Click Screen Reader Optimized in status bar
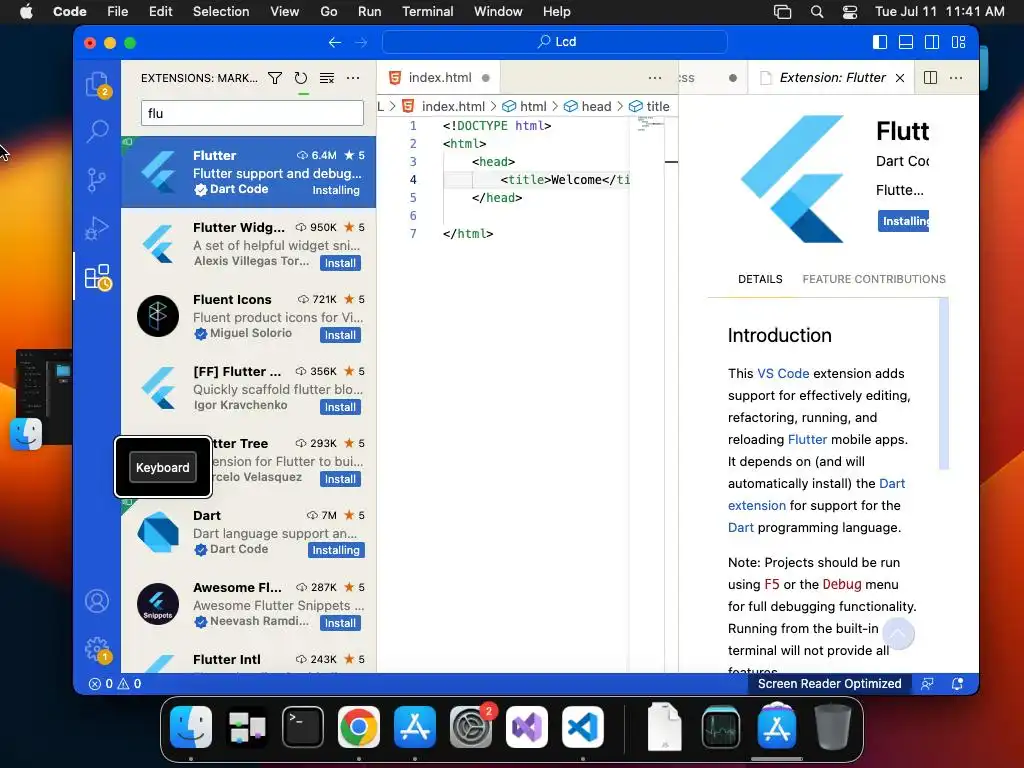Image resolution: width=1024 pixels, height=768 pixels. [829, 684]
